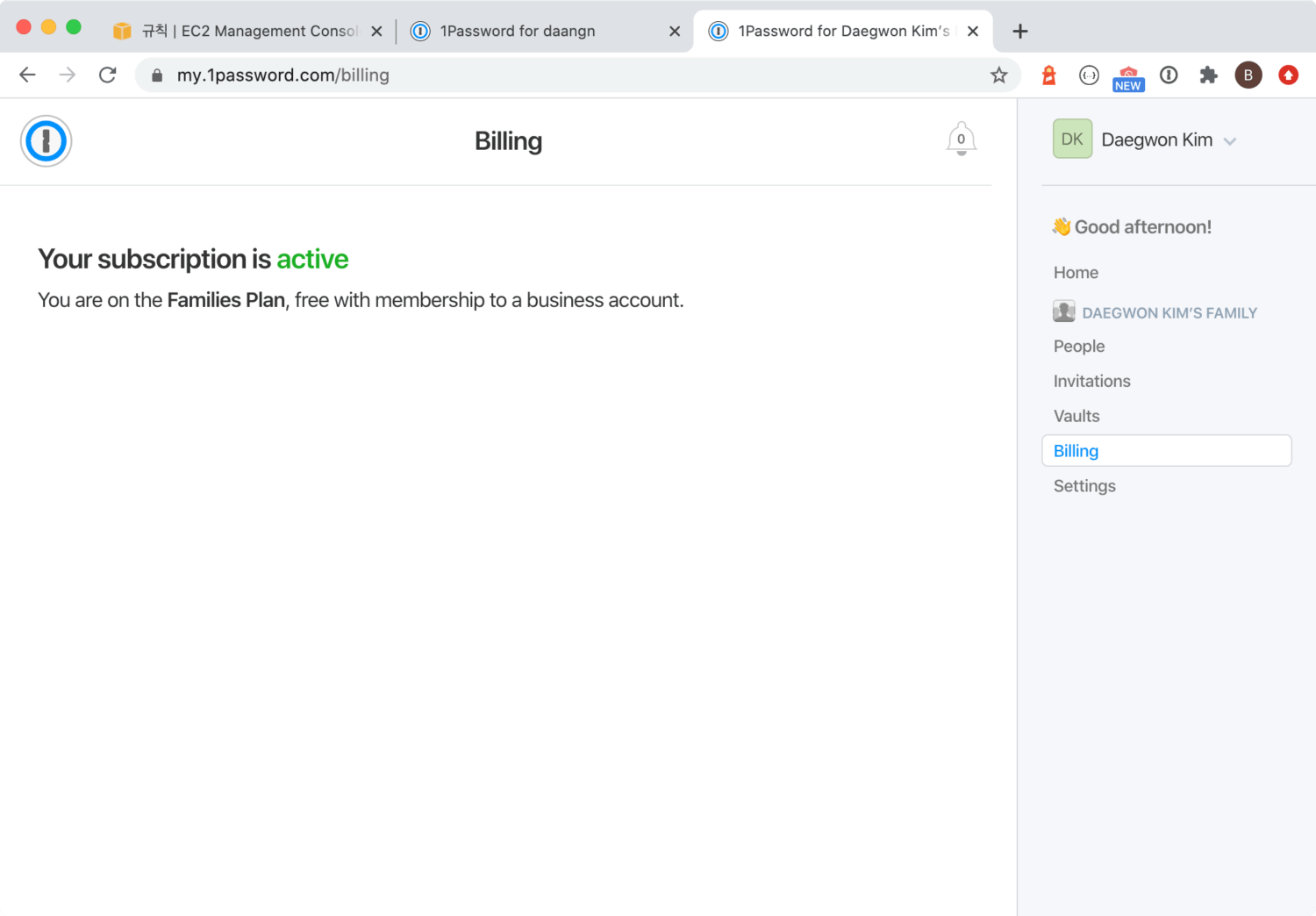Go to Home in the sidebar
Screen dimensions: 1316x916
[x=1076, y=273]
